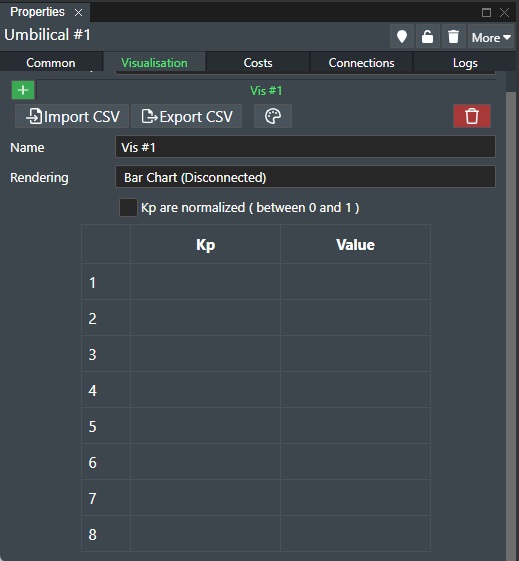519x561 pixels.
Task: Click the Umbilical #1 title
Action: coord(47,35)
